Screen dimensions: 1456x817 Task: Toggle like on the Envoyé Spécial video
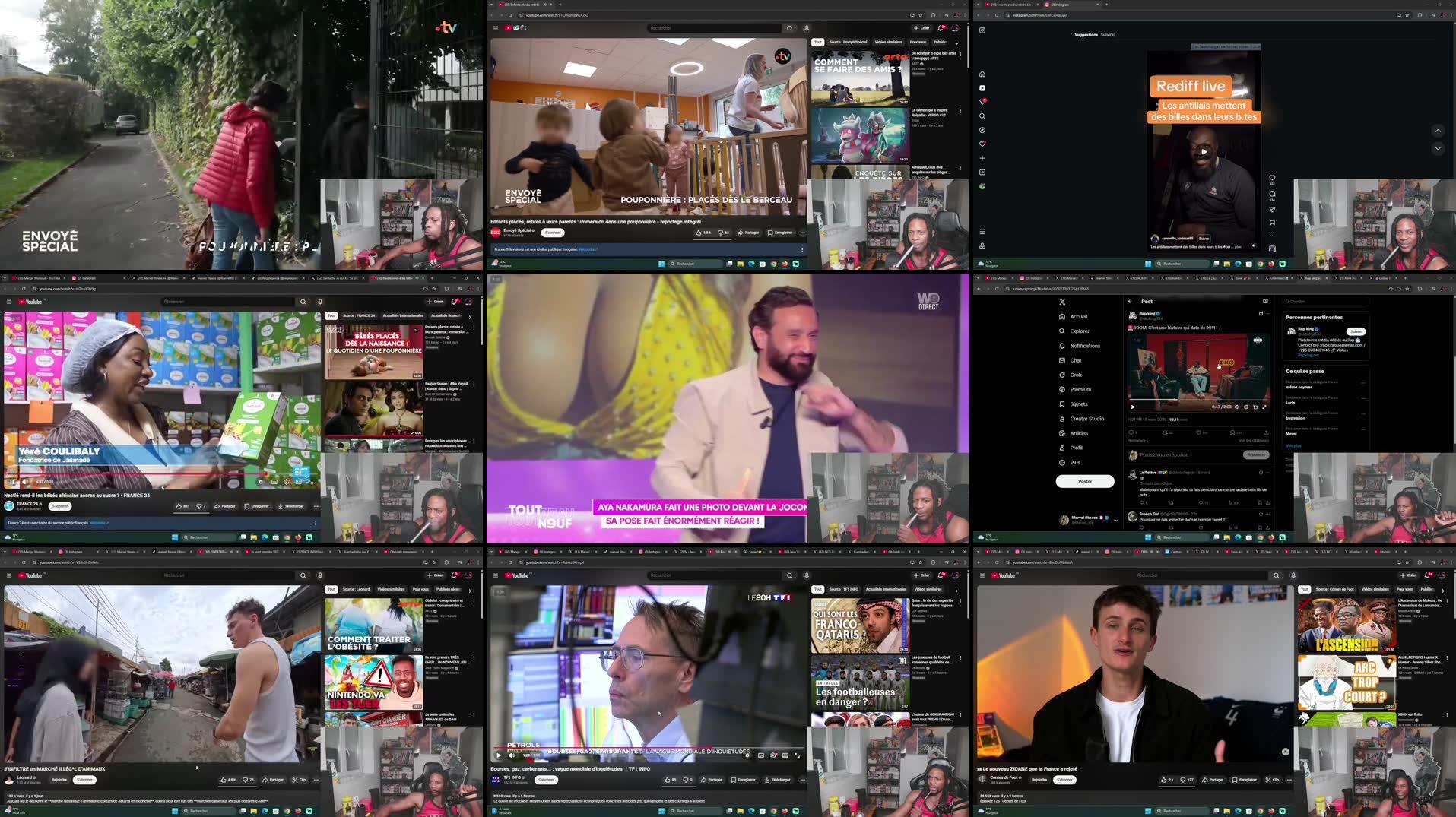click(699, 233)
